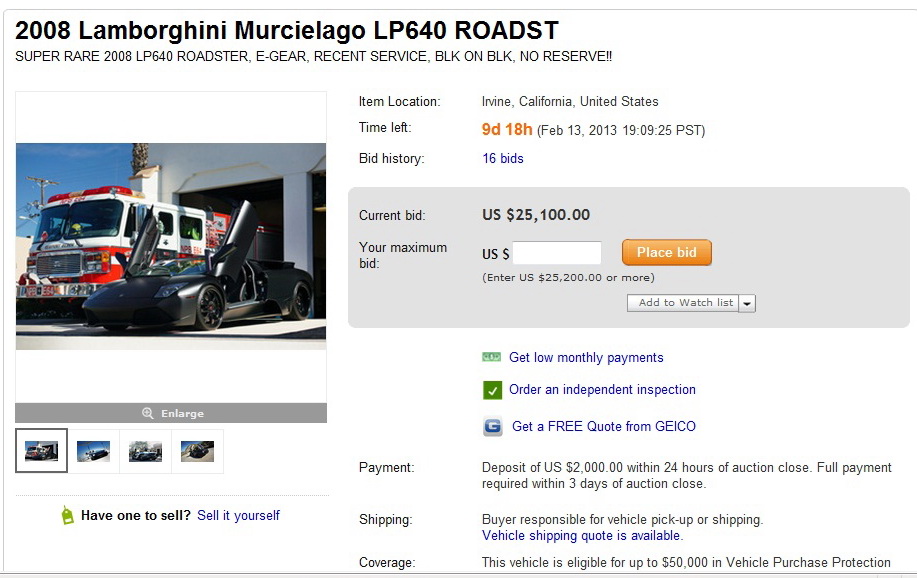Open Get low monthly payments link

[586, 357]
